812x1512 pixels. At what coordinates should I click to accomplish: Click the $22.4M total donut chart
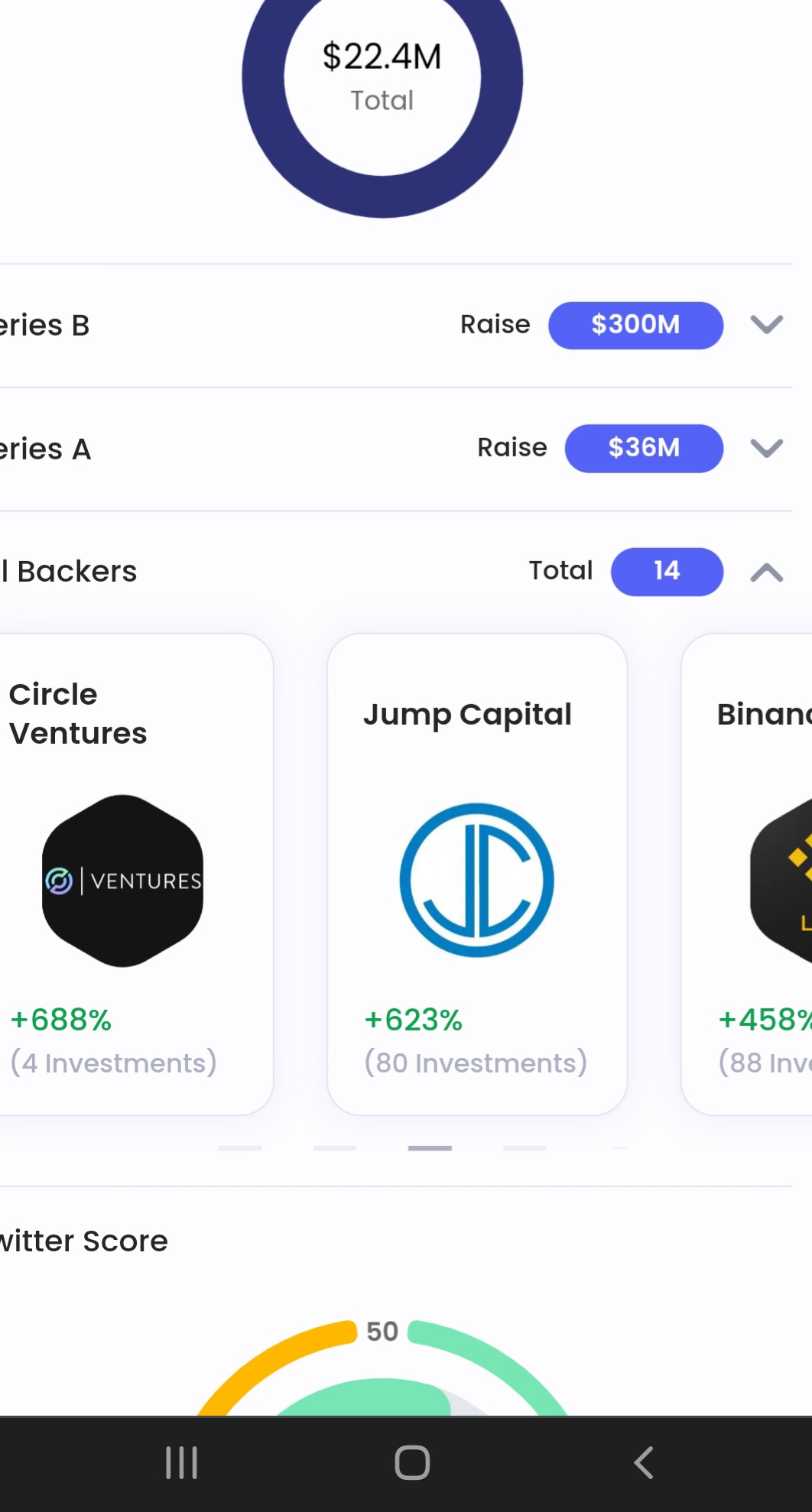382,76
